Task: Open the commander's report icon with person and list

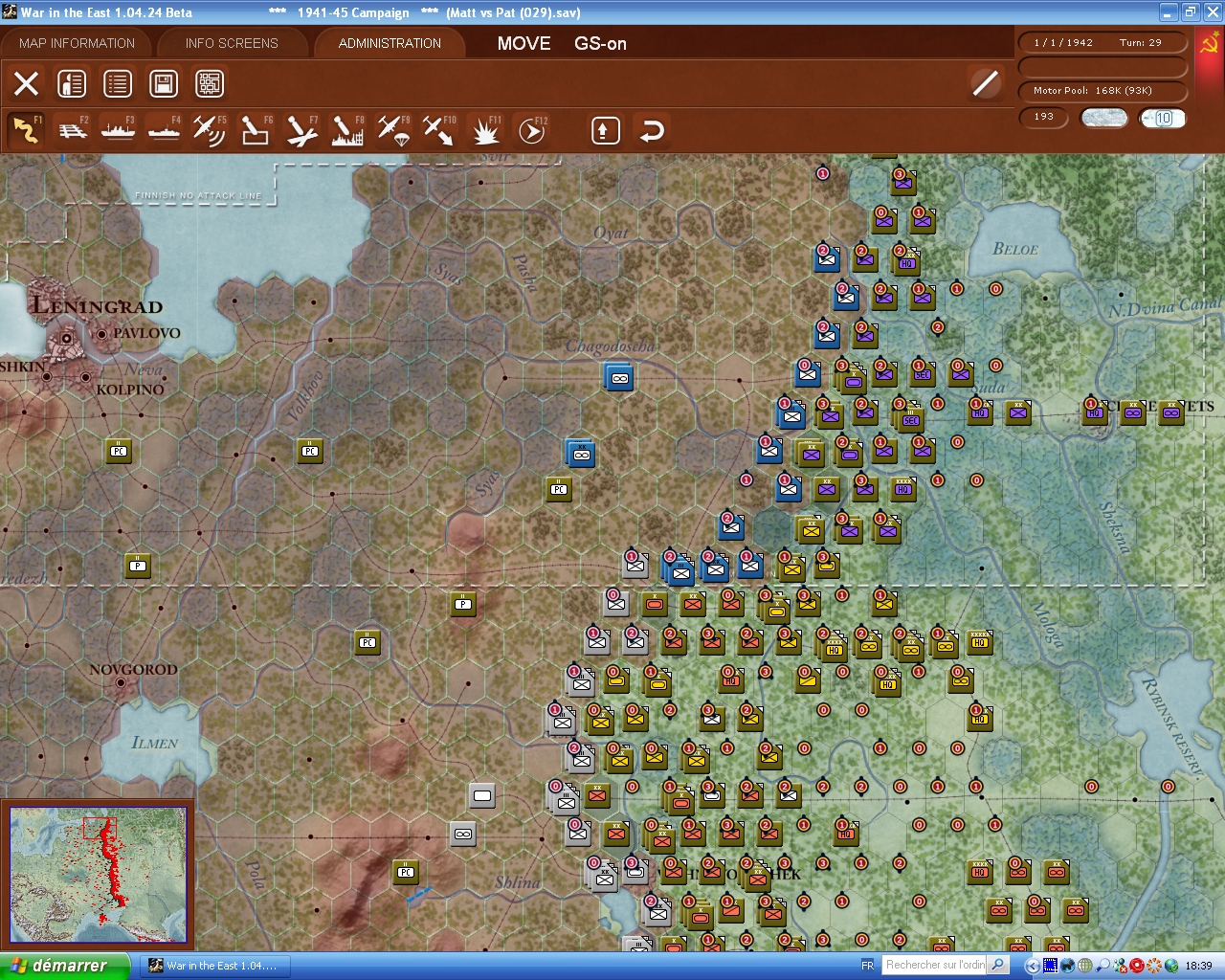Action: point(72,83)
